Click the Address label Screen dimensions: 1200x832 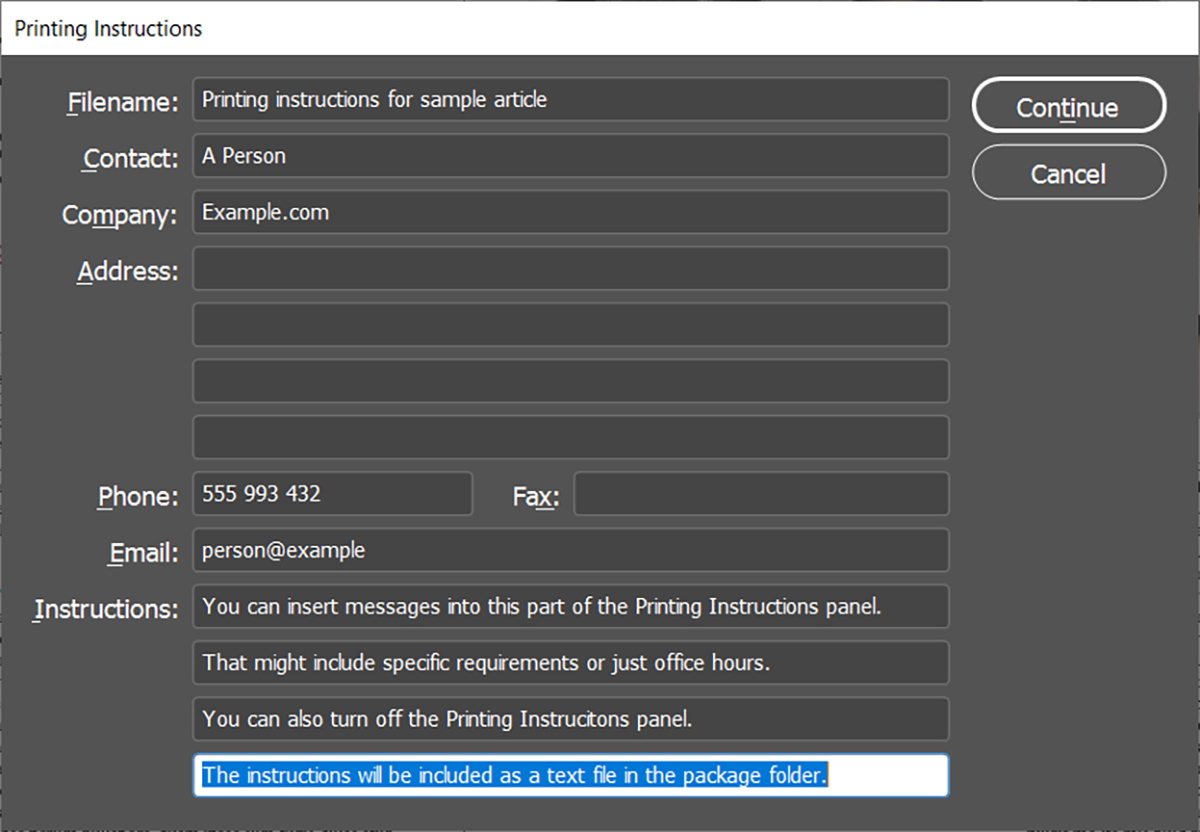128,271
